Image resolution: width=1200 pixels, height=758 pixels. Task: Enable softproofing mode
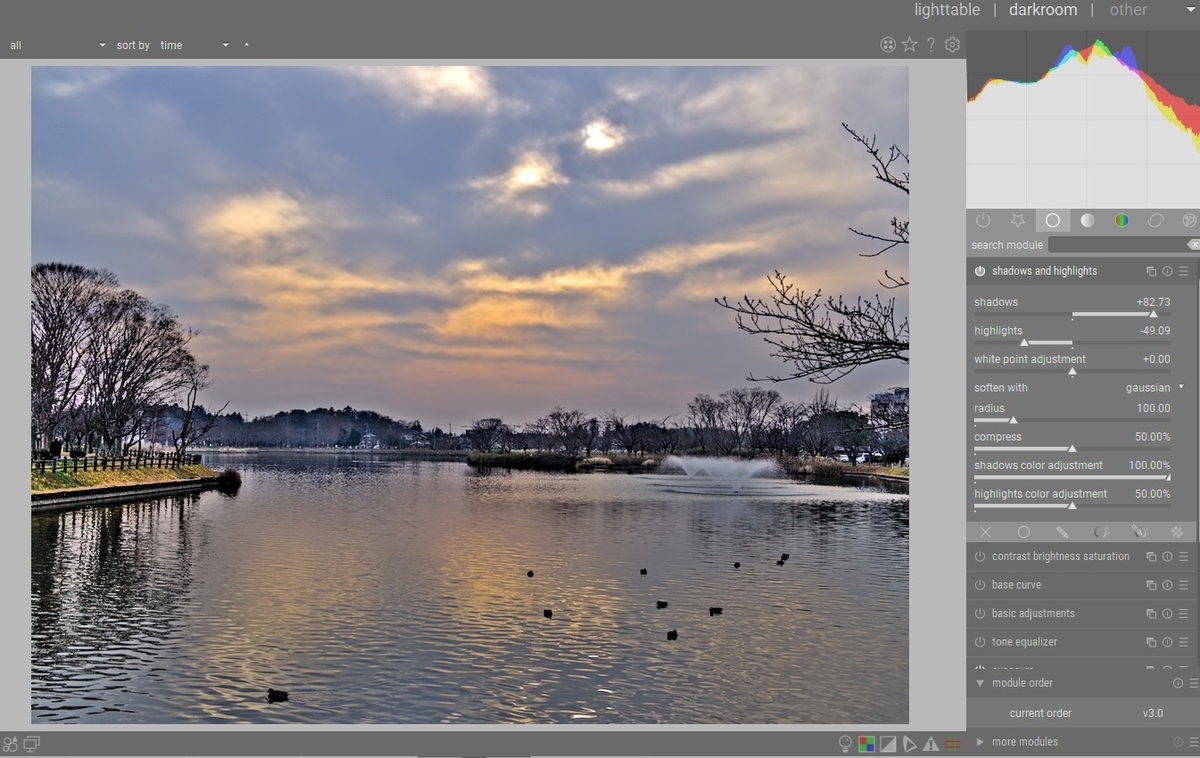[x=910, y=744]
